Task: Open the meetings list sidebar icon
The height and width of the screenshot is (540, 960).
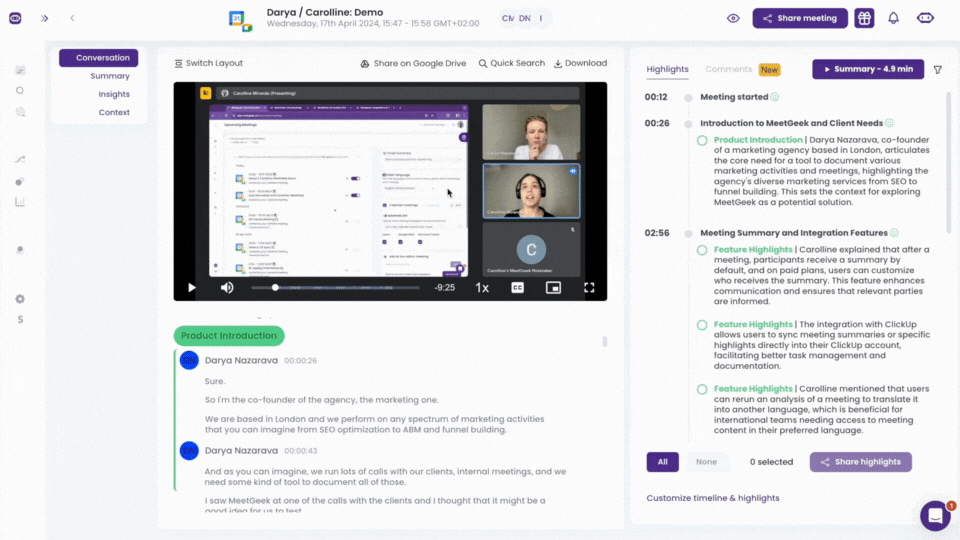Action: click(x=20, y=70)
